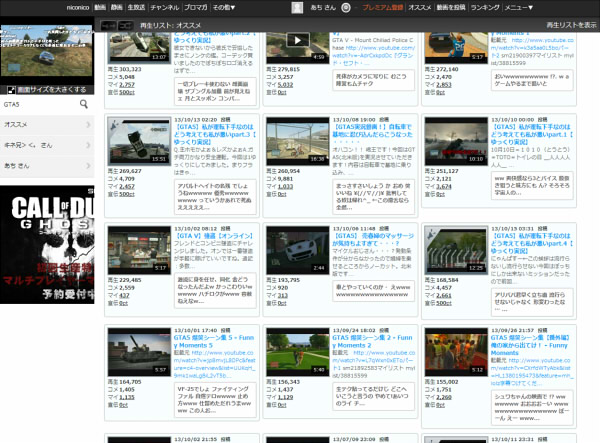Image resolution: width=600 pixels, height=443 pixels.
Task: Click mylist count 1,129 link
Action: tap(285, 397)
